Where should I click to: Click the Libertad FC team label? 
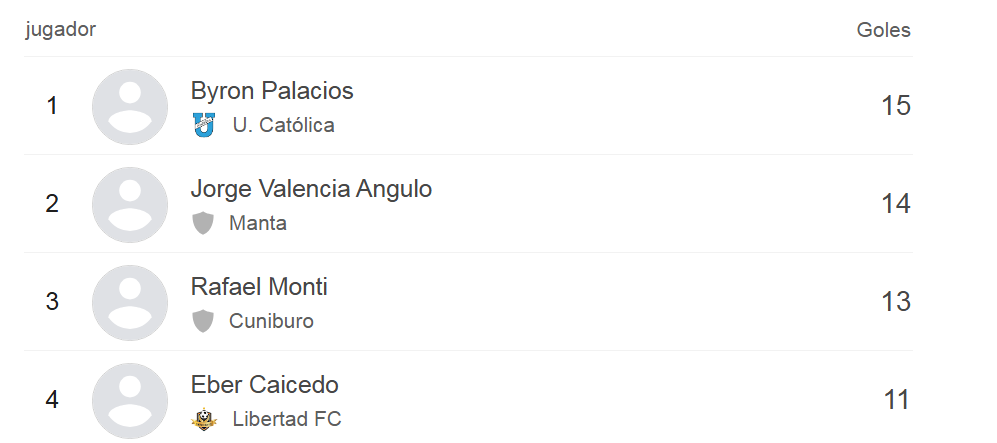(x=287, y=419)
